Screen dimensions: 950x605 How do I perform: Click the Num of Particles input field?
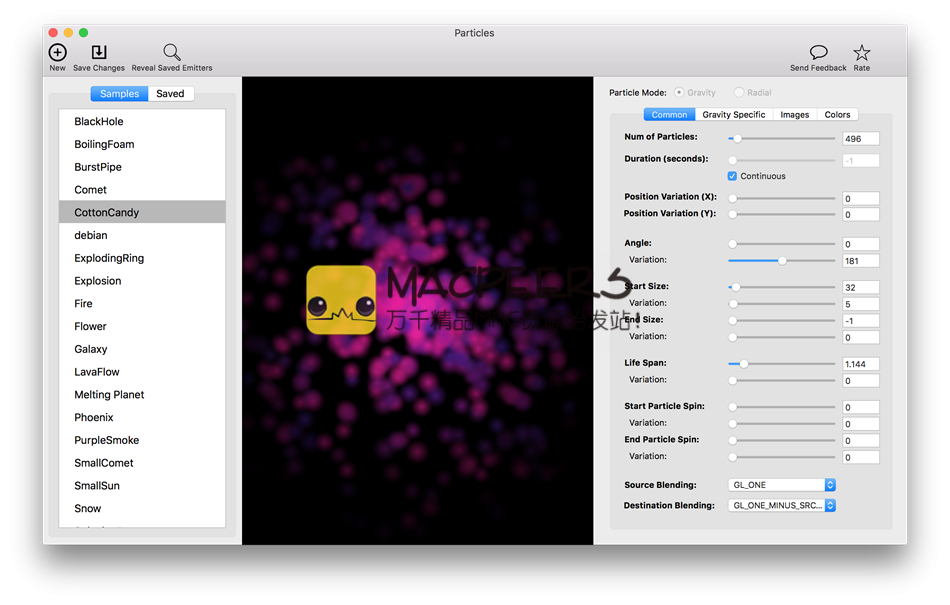click(x=860, y=139)
